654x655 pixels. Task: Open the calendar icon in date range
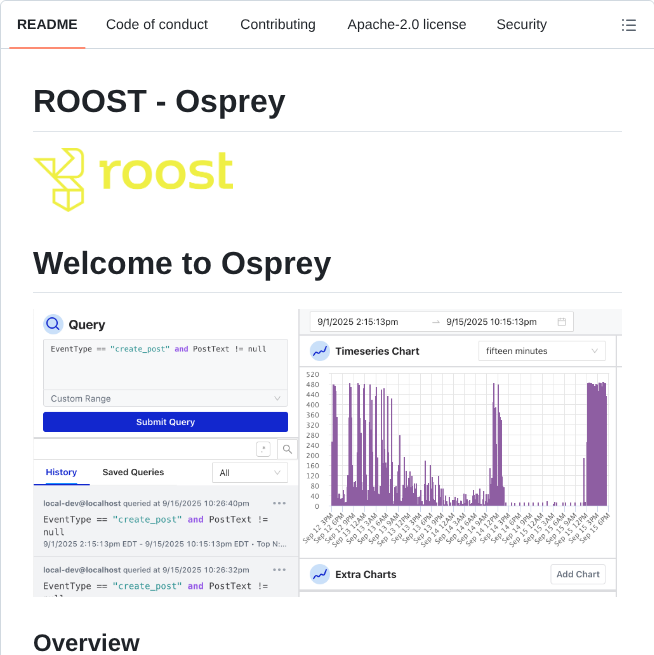click(x=562, y=322)
